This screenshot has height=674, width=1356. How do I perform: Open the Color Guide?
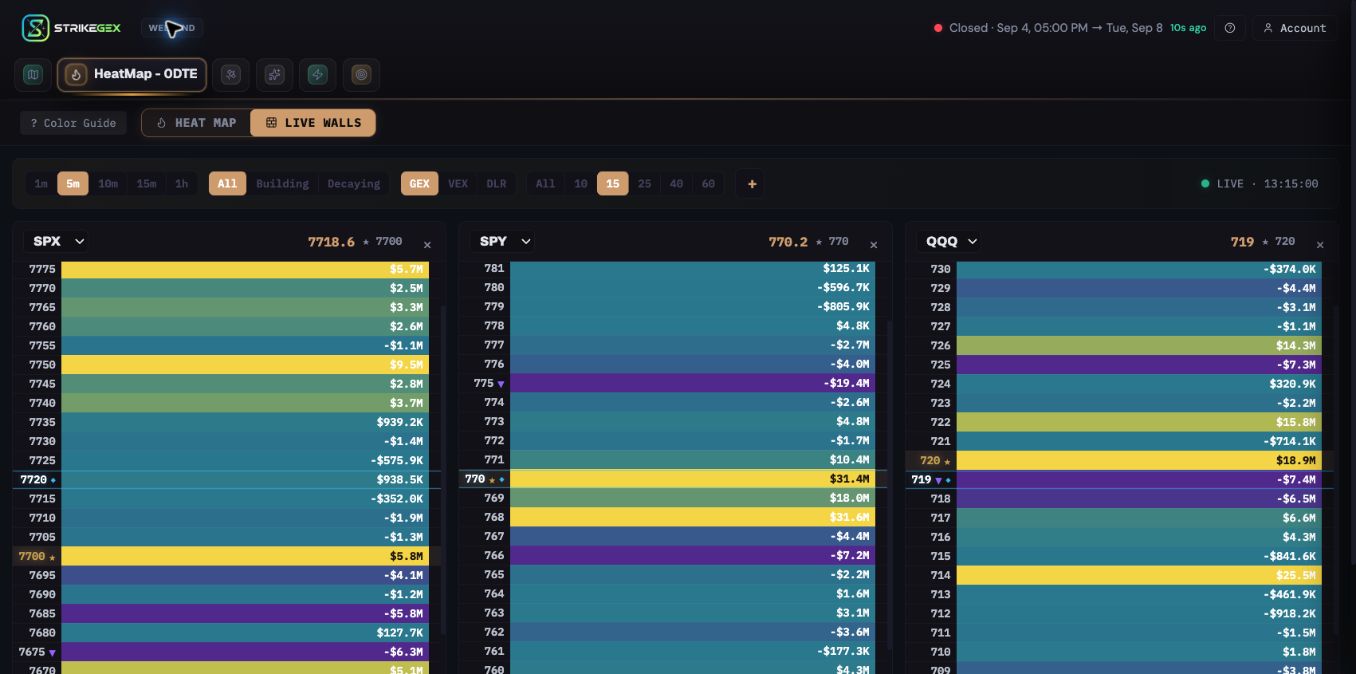pyautogui.click(x=73, y=123)
